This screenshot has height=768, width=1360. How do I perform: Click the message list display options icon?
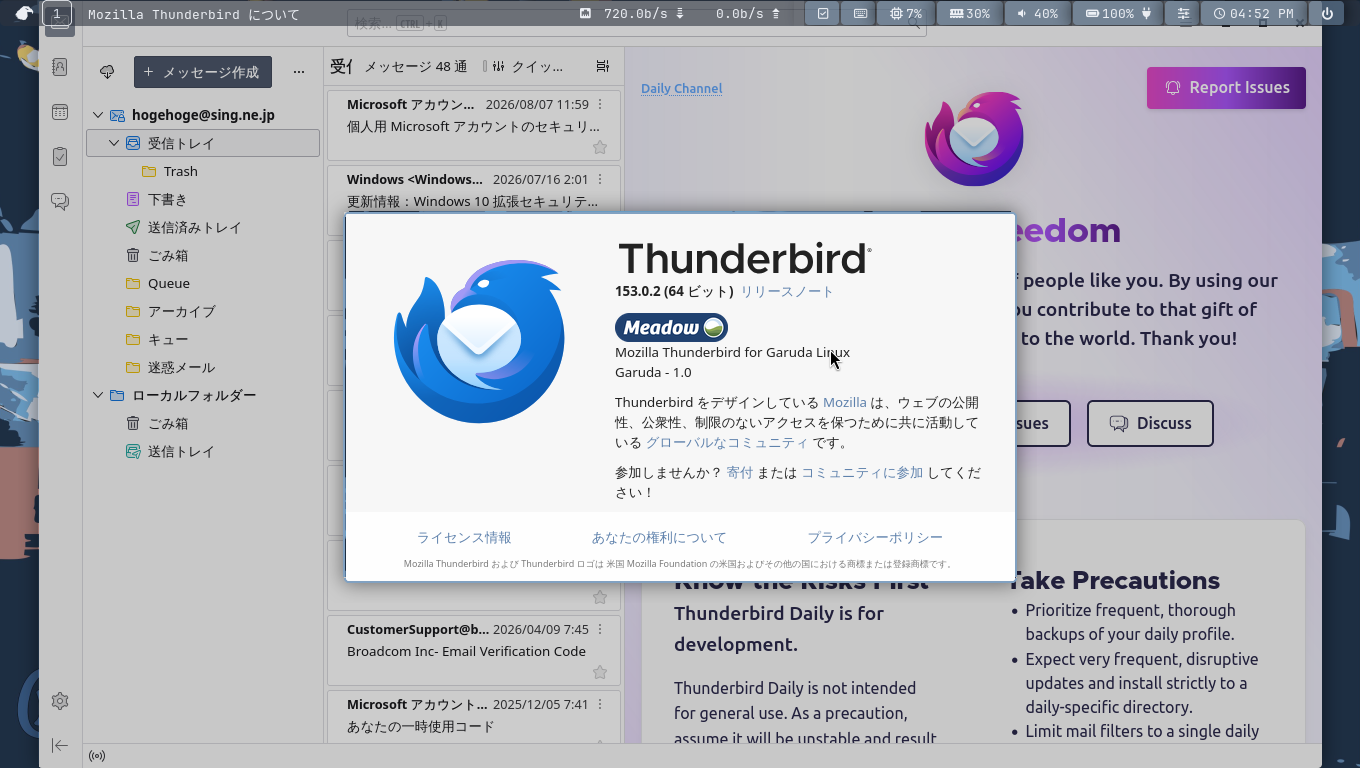coord(602,66)
